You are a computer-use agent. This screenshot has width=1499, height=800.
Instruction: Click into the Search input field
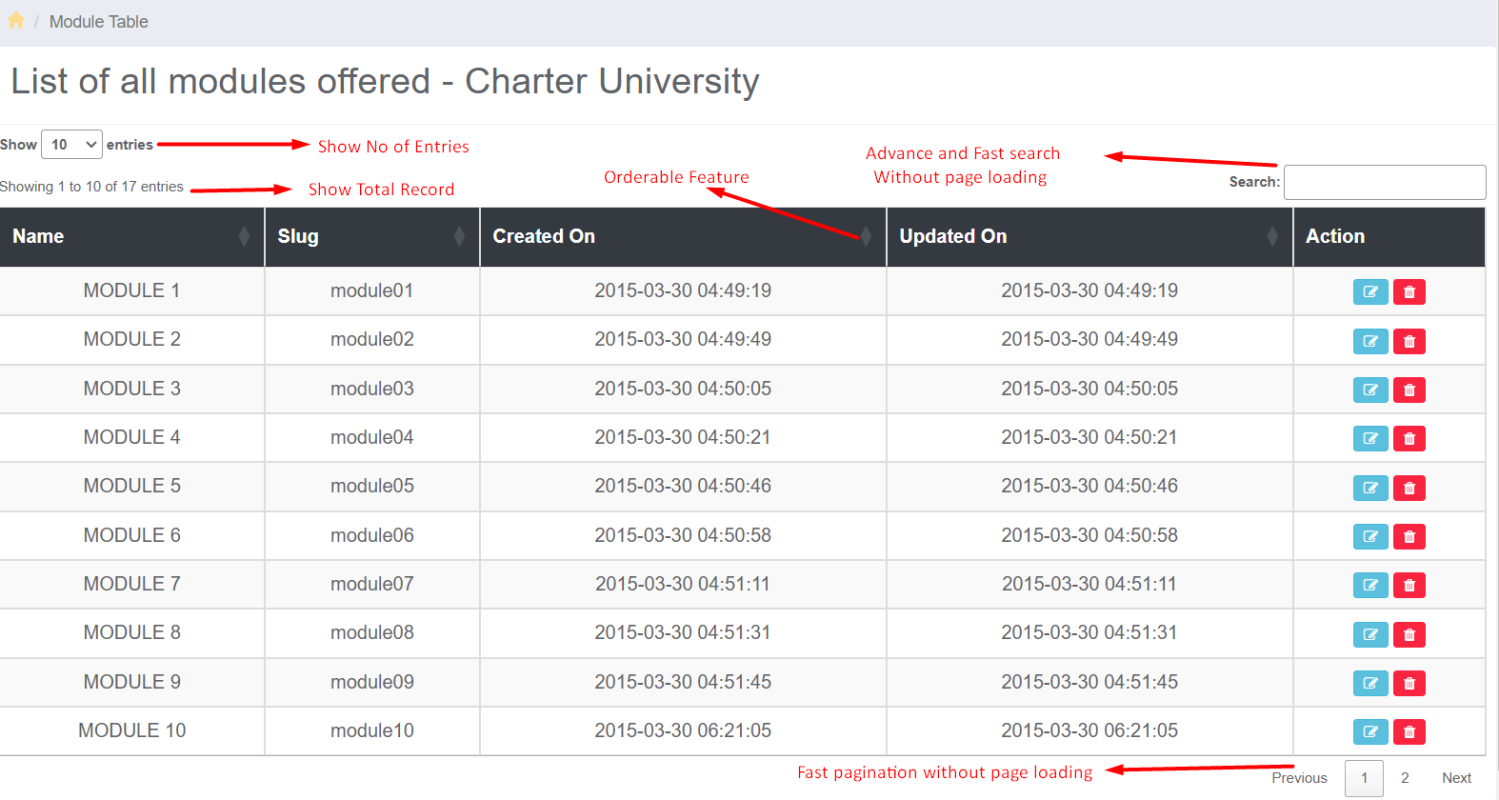coord(1384,182)
